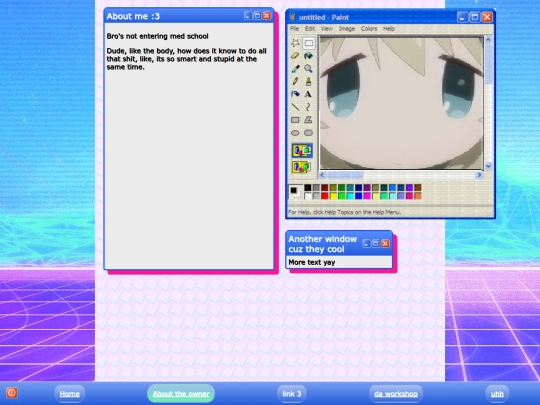Pick the Polygon shape tool

[309, 120]
